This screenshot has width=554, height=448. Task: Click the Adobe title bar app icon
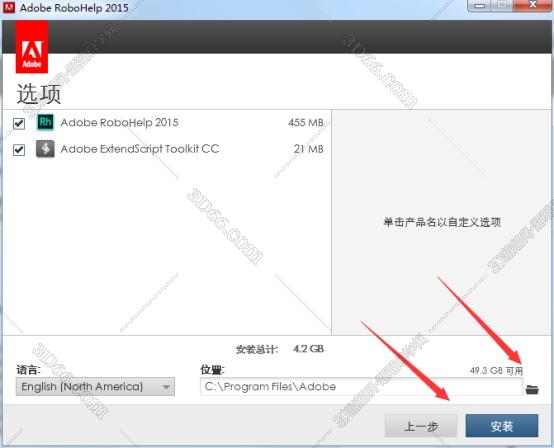(8, 7)
